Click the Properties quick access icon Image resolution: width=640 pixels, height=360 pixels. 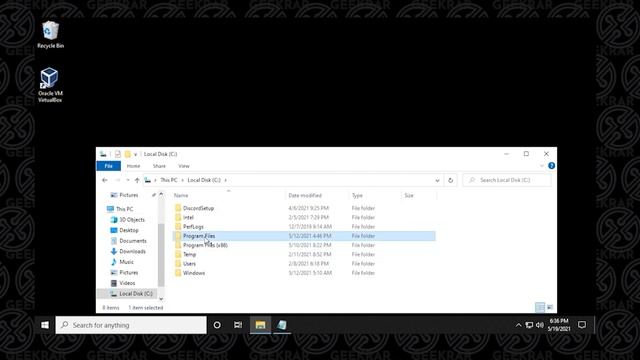point(118,154)
